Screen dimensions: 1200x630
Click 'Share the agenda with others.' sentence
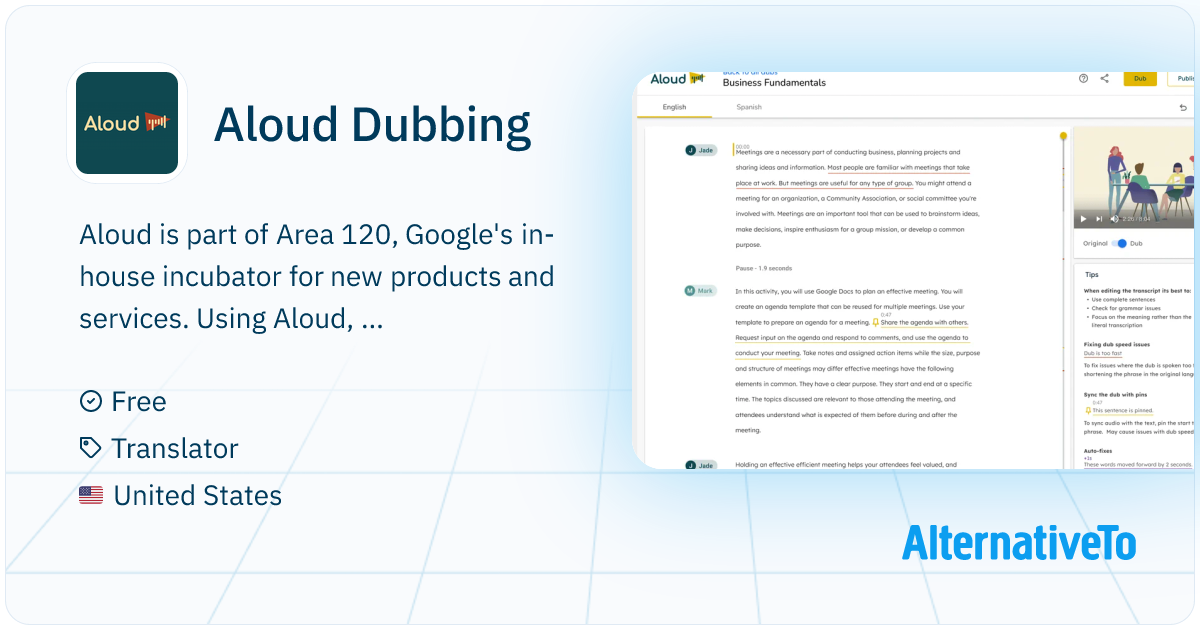click(924, 322)
